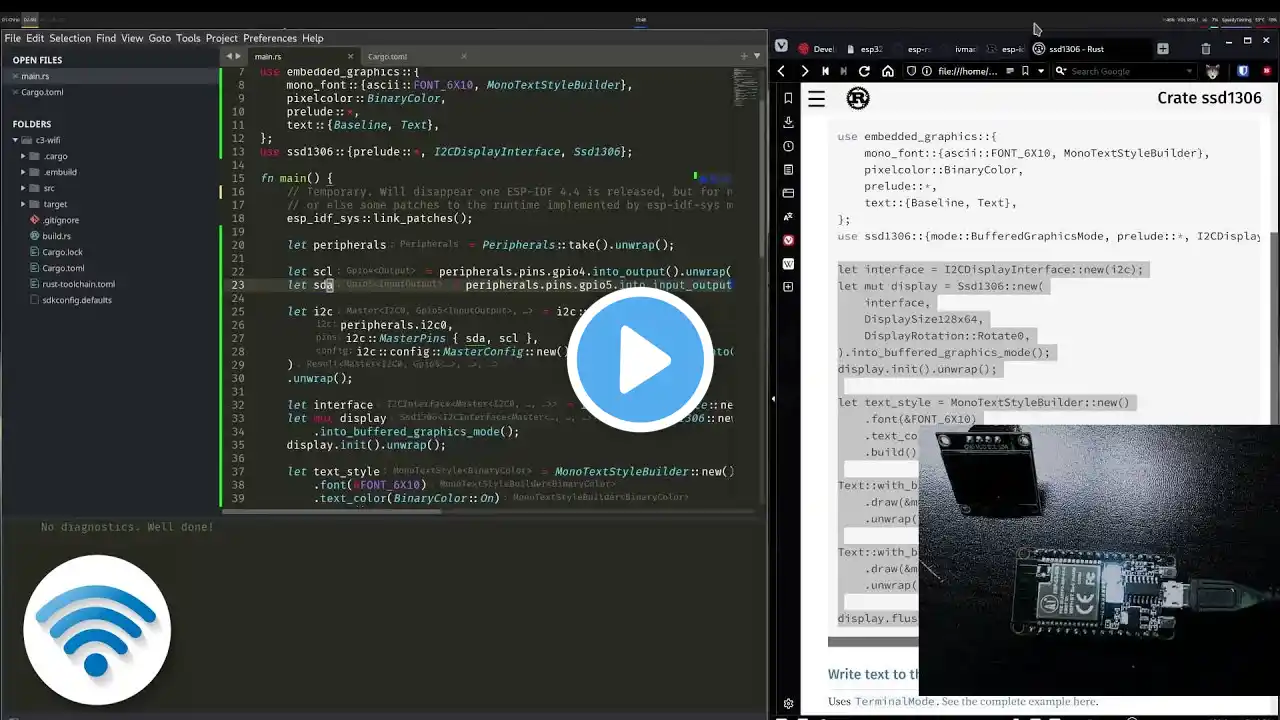Open the Bookmarks panel in Vivaldi sidebar
The image size is (1280, 720).
coord(788,98)
